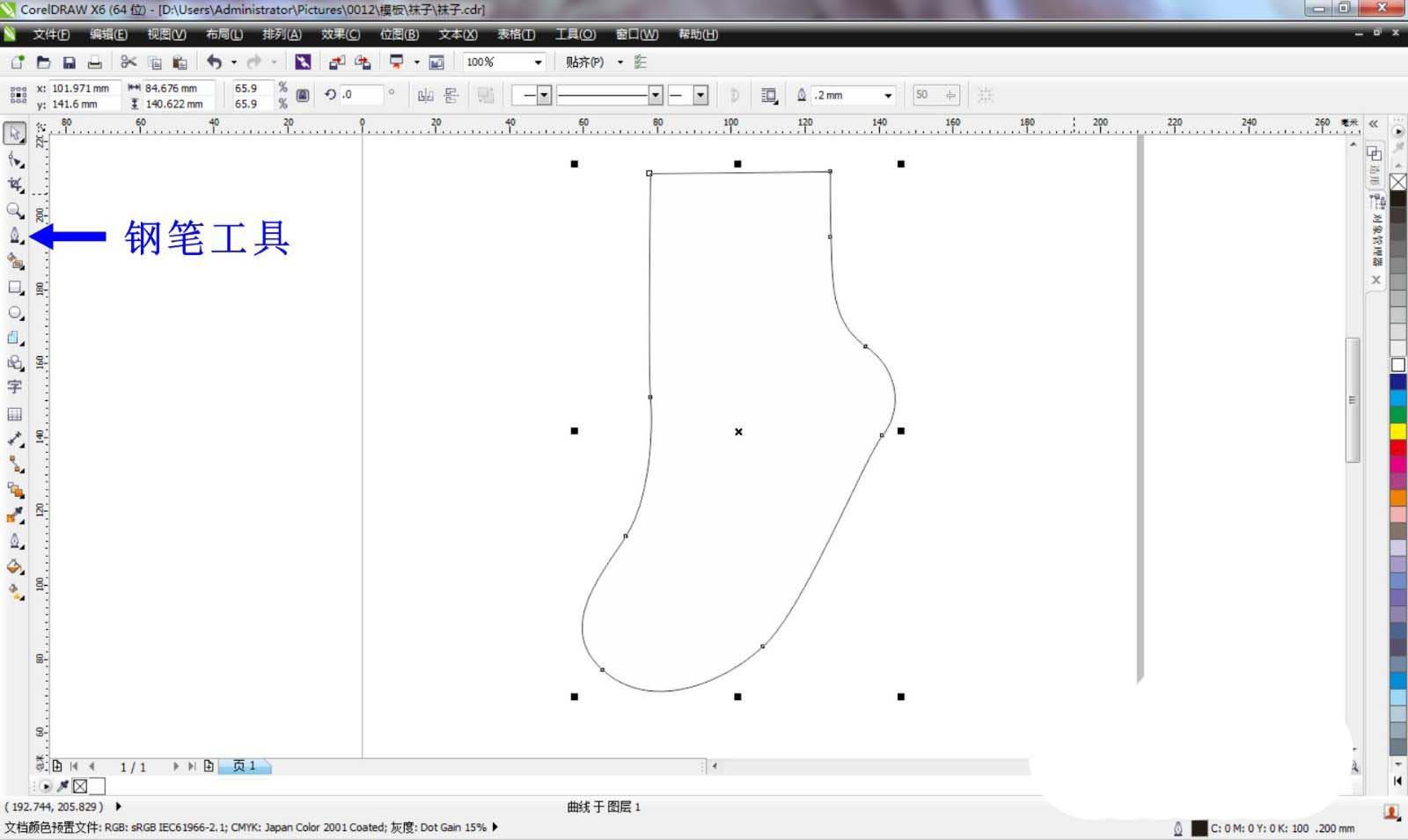Select the Pick tool
This screenshot has width=1408, height=840.
tap(15, 134)
